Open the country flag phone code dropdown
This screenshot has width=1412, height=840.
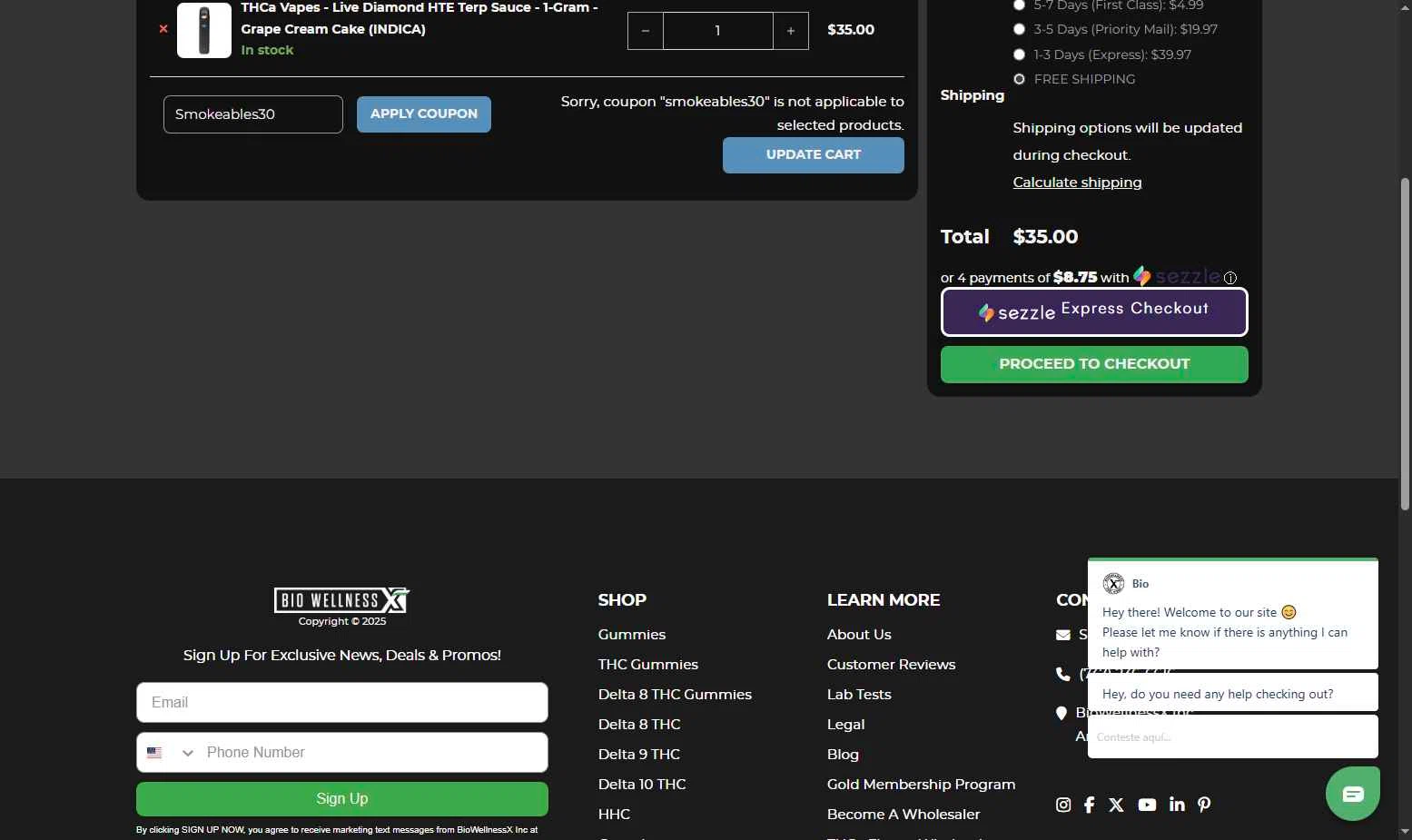[171, 753]
